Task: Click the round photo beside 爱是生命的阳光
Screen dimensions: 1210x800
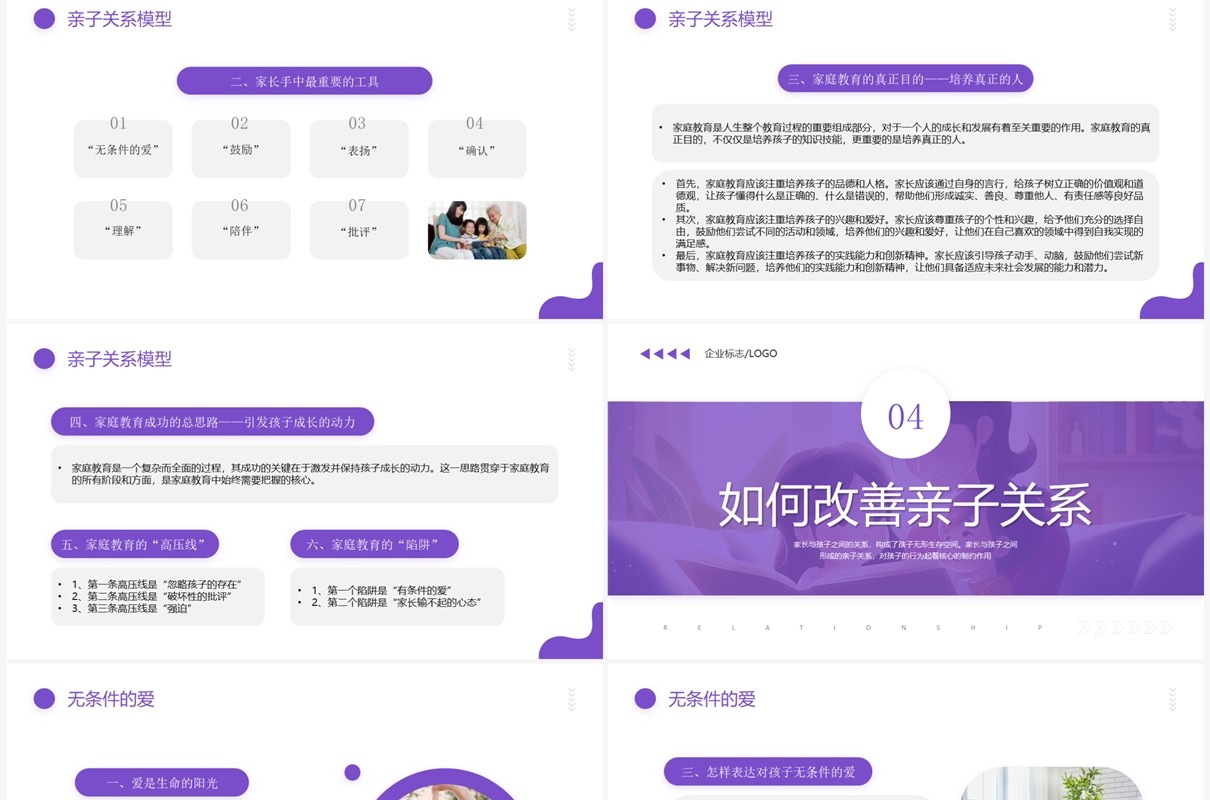Action: click(445, 786)
